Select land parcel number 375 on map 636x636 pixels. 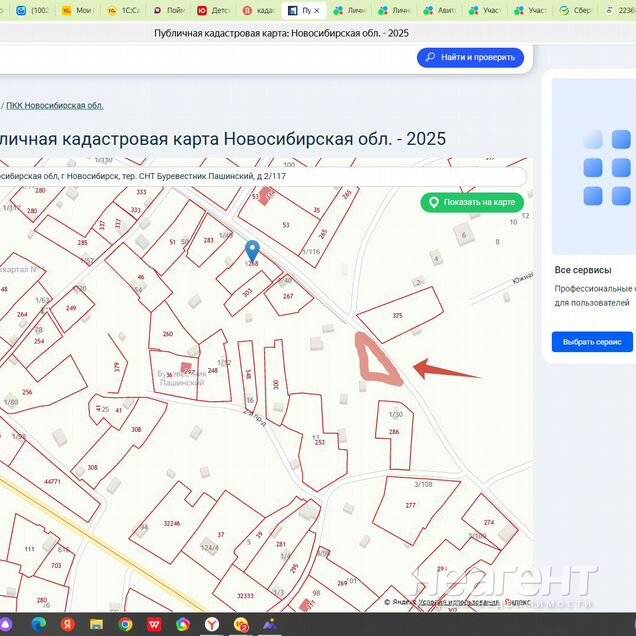[398, 315]
